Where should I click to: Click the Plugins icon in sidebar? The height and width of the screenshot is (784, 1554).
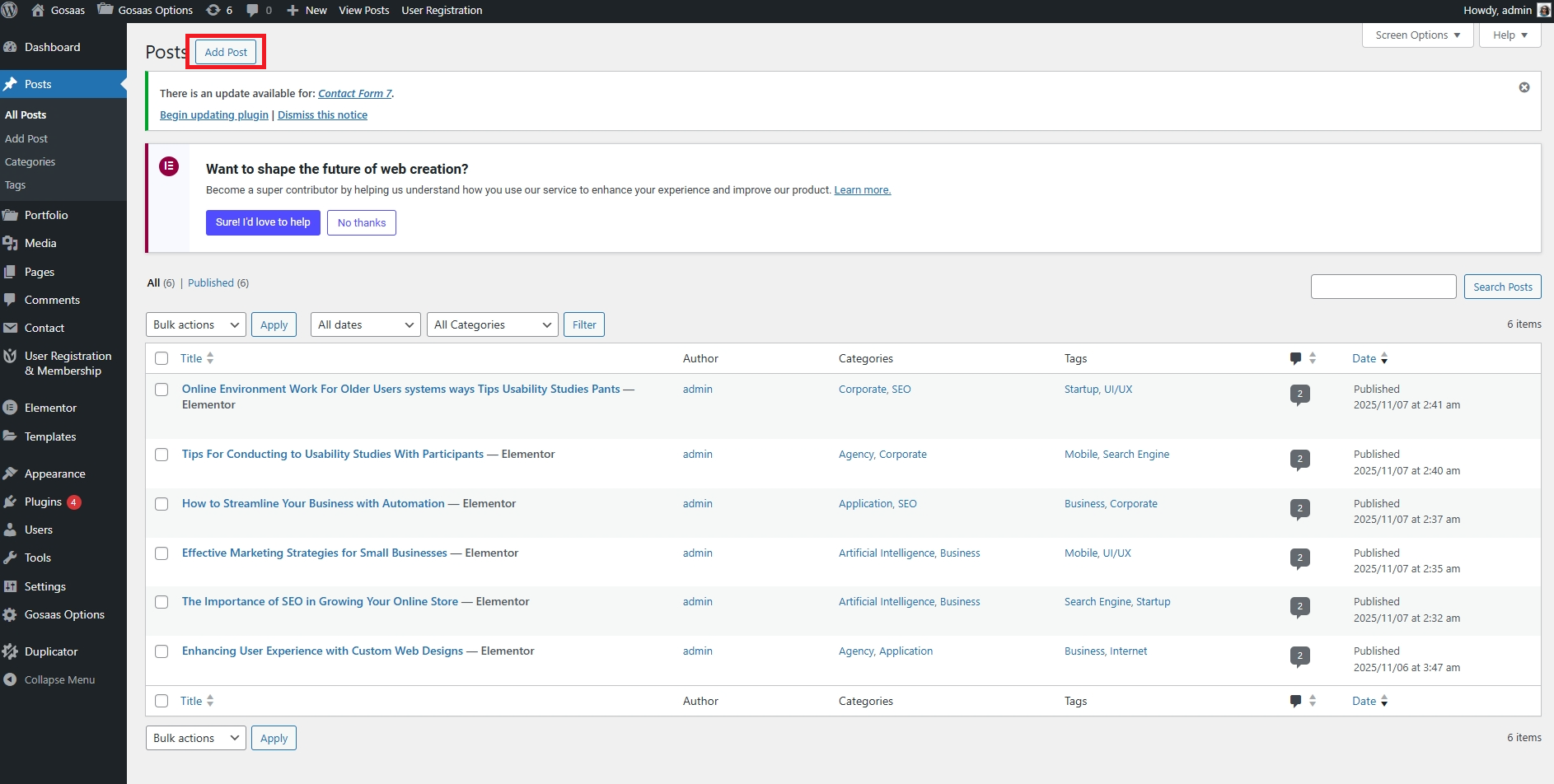pyautogui.click(x=11, y=502)
